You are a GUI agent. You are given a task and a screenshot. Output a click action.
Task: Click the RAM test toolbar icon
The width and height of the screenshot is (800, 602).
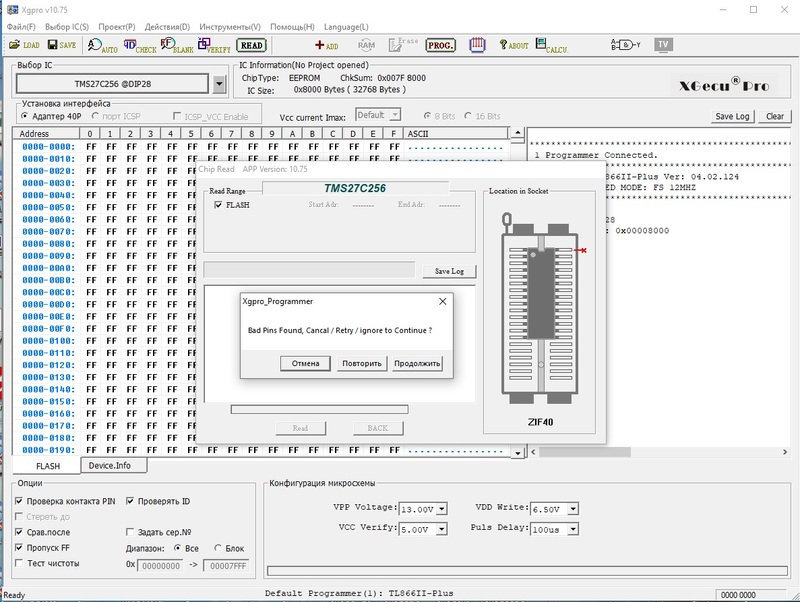coord(366,45)
